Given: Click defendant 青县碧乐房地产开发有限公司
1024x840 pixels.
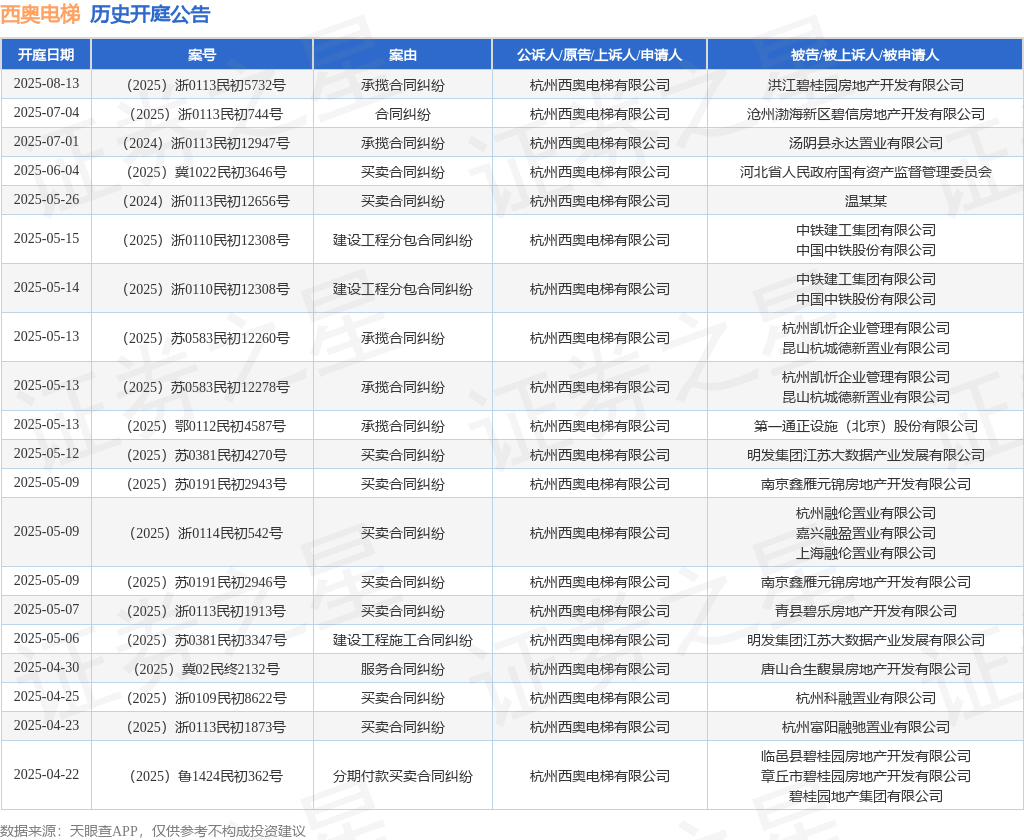Looking at the screenshot, I should coord(865,611).
